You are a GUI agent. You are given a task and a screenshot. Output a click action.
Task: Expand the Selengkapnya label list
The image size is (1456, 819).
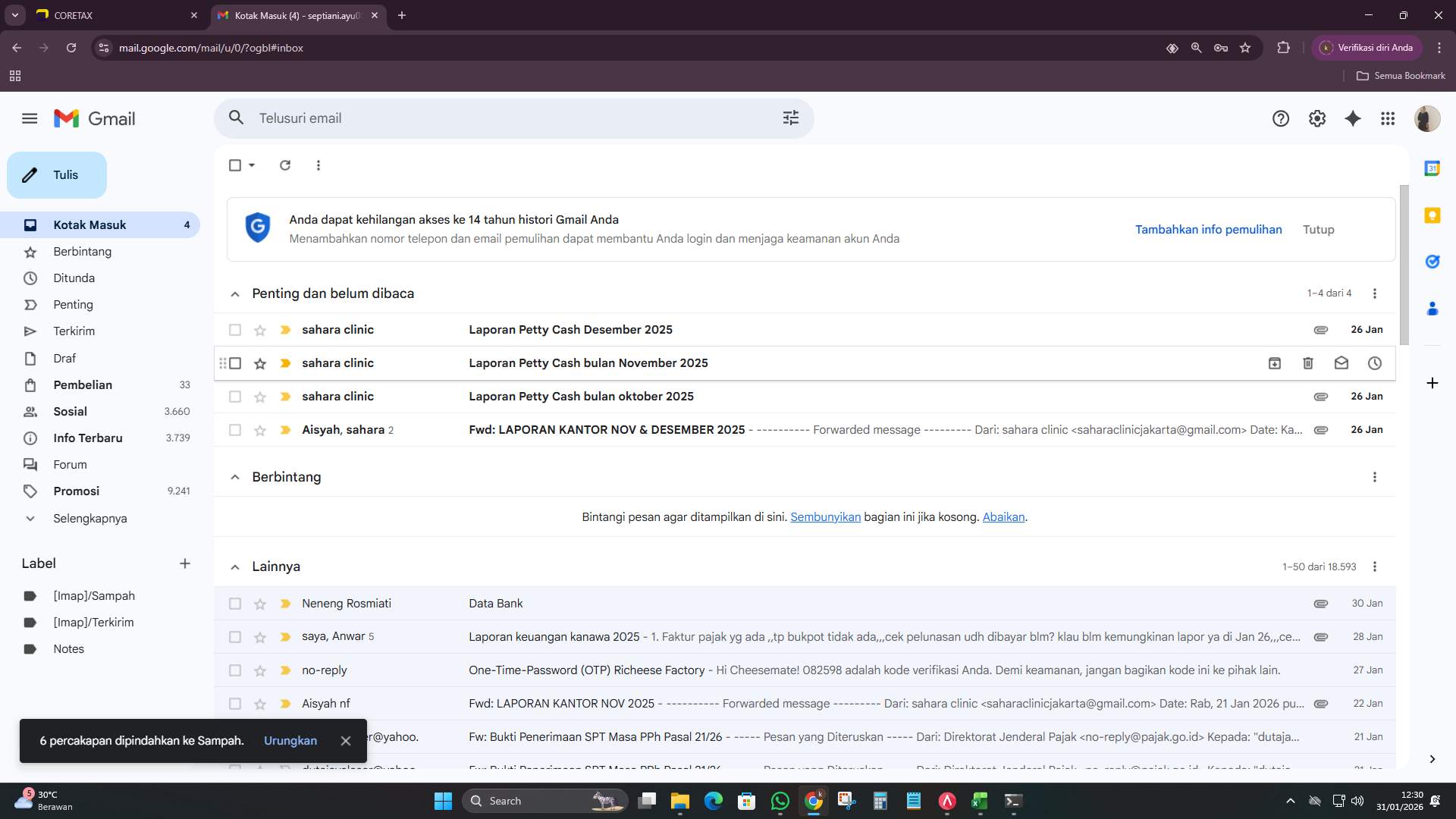89,519
